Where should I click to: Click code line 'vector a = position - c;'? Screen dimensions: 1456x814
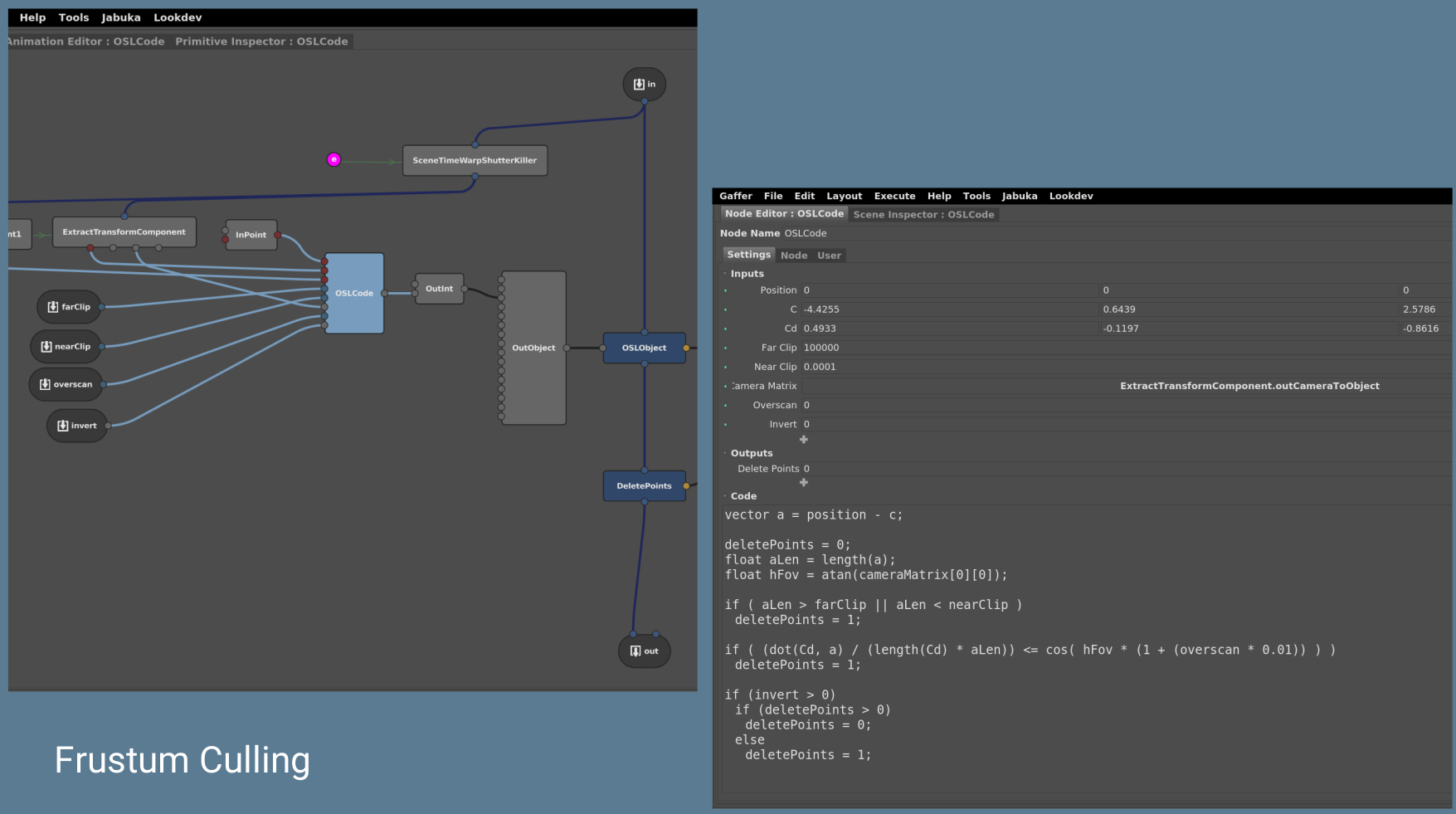click(814, 515)
